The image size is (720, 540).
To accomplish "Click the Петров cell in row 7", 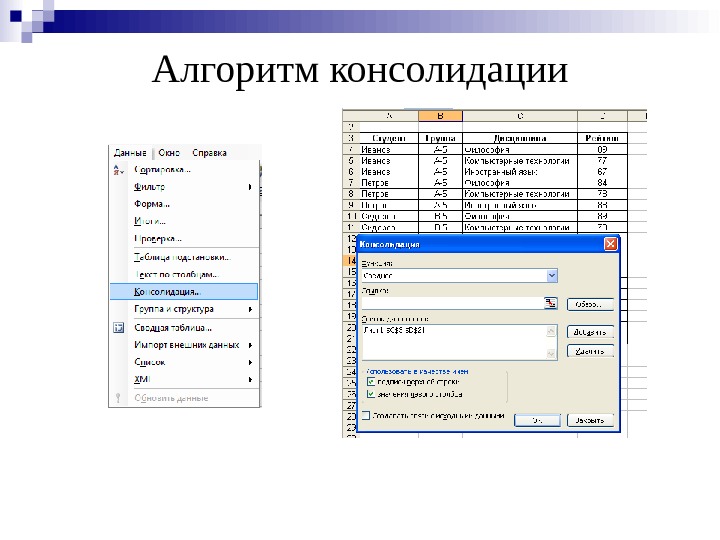I will click(x=389, y=183).
